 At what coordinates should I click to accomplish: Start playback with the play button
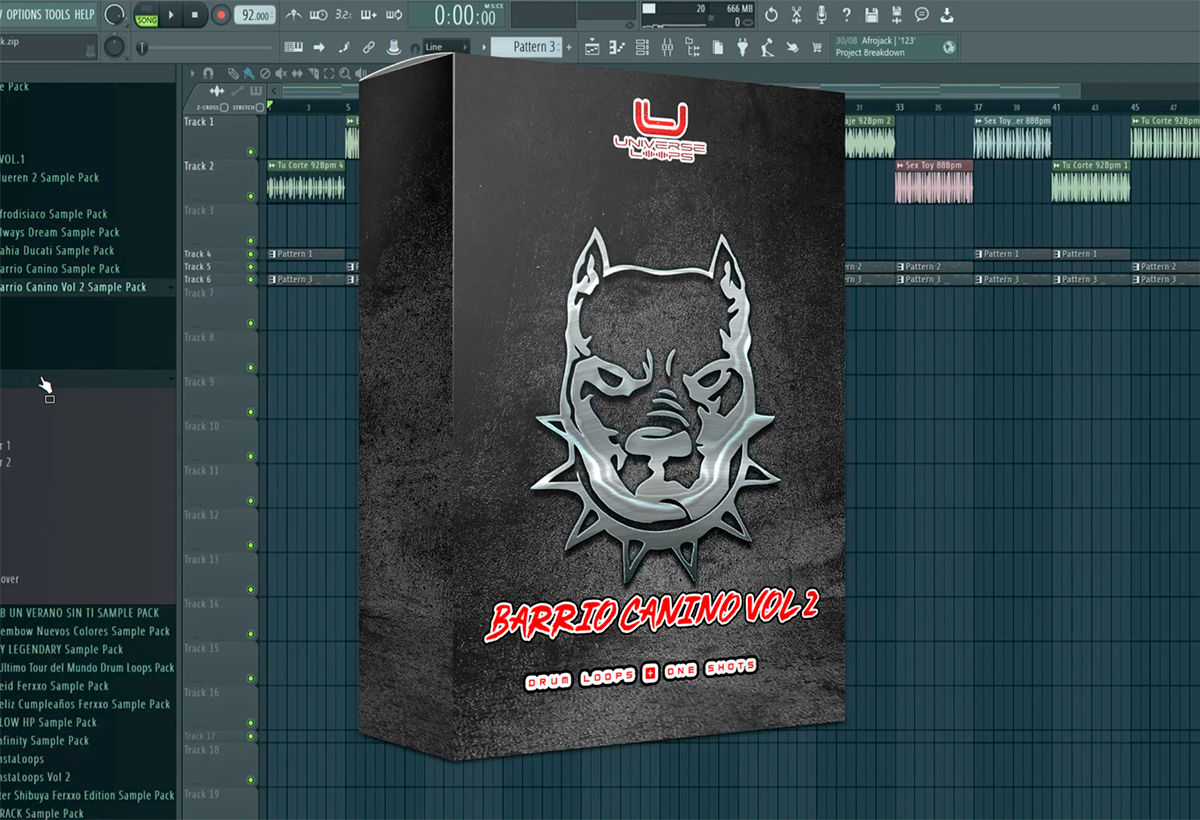172,15
